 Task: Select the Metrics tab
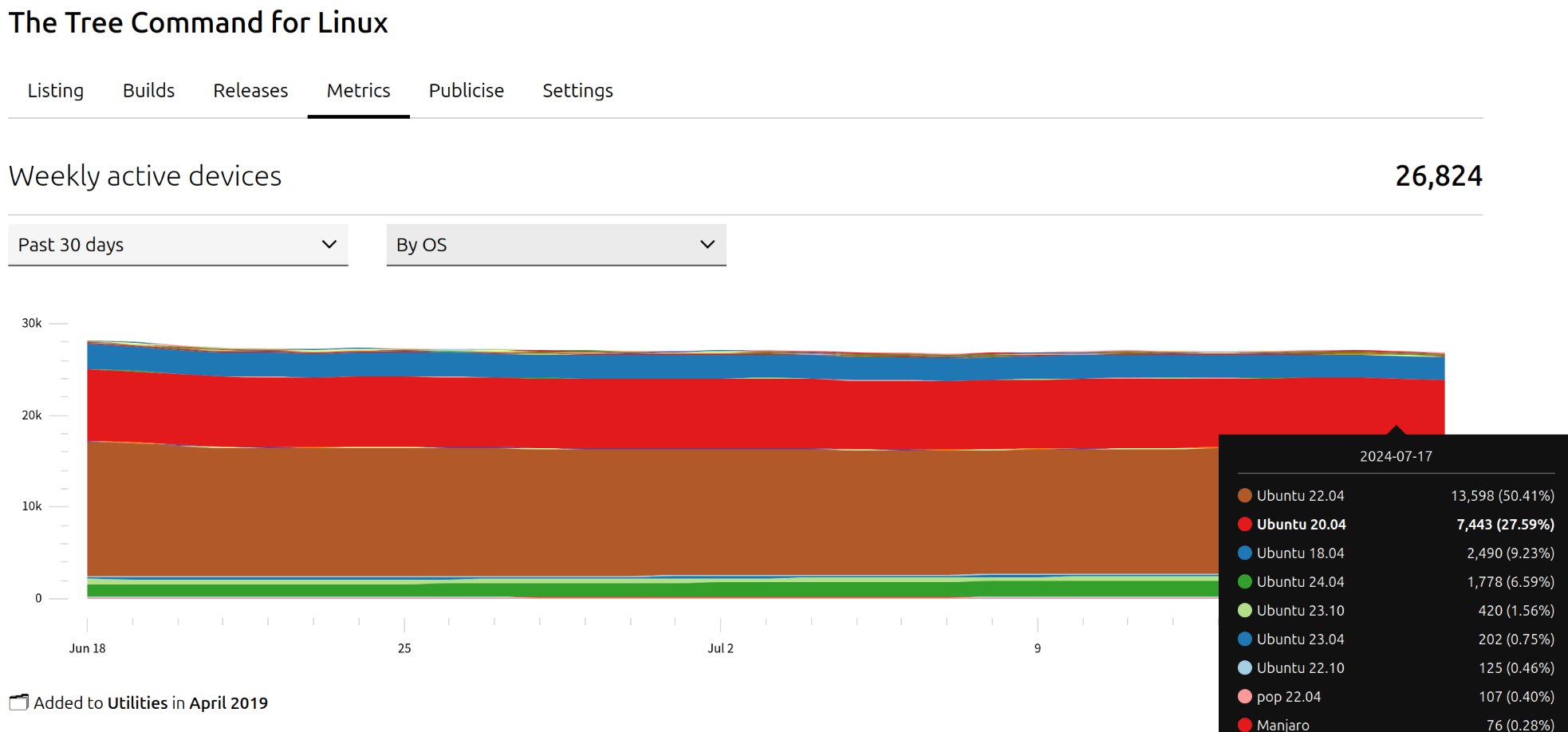coord(358,91)
